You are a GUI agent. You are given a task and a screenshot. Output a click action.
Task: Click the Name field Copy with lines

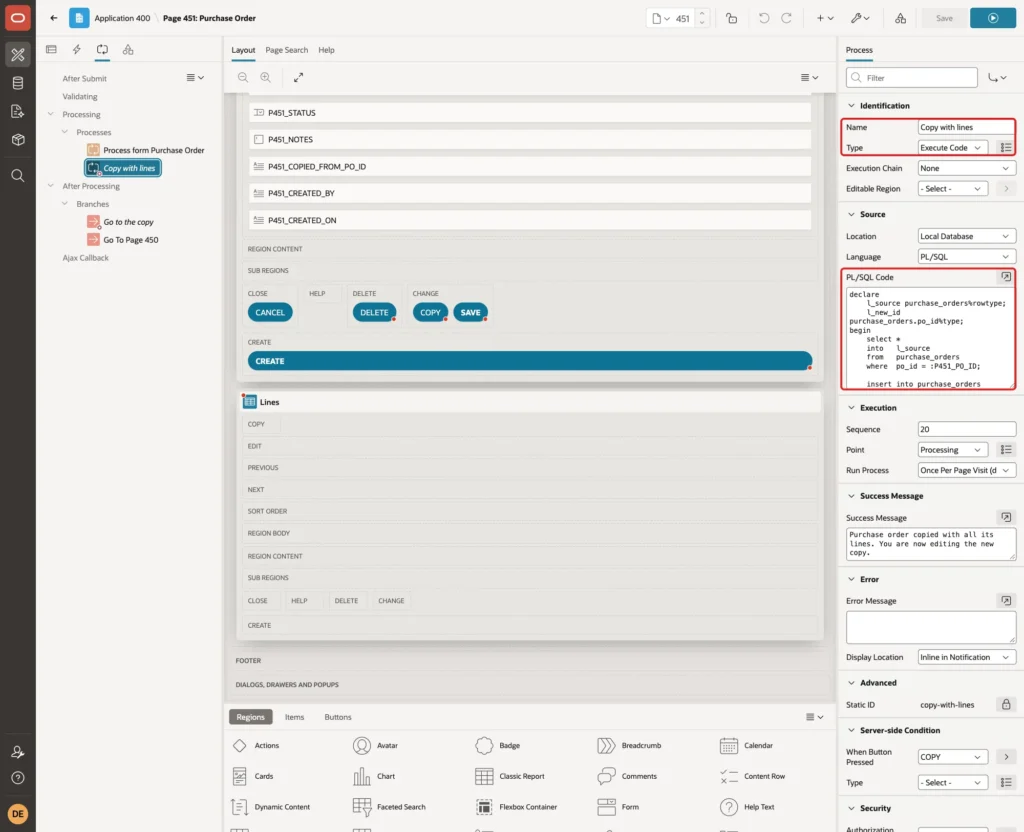966,127
